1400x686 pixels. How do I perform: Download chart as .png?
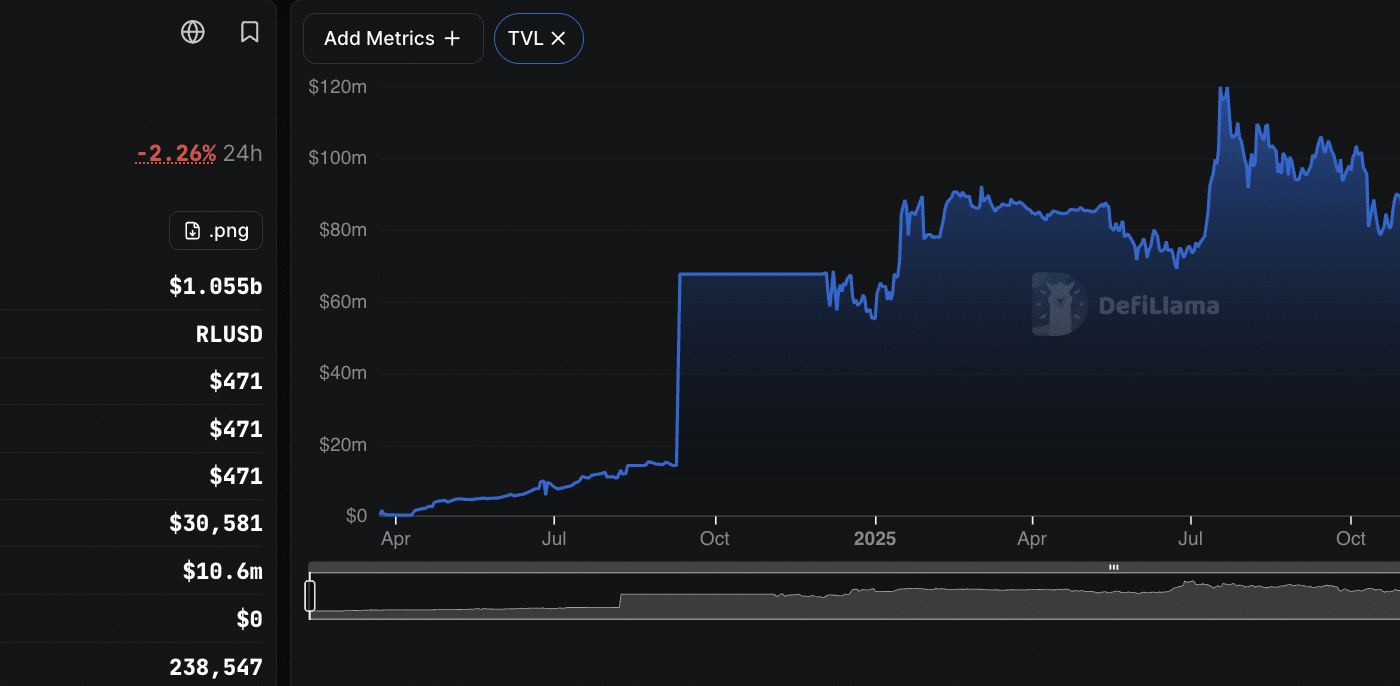(216, 231)
